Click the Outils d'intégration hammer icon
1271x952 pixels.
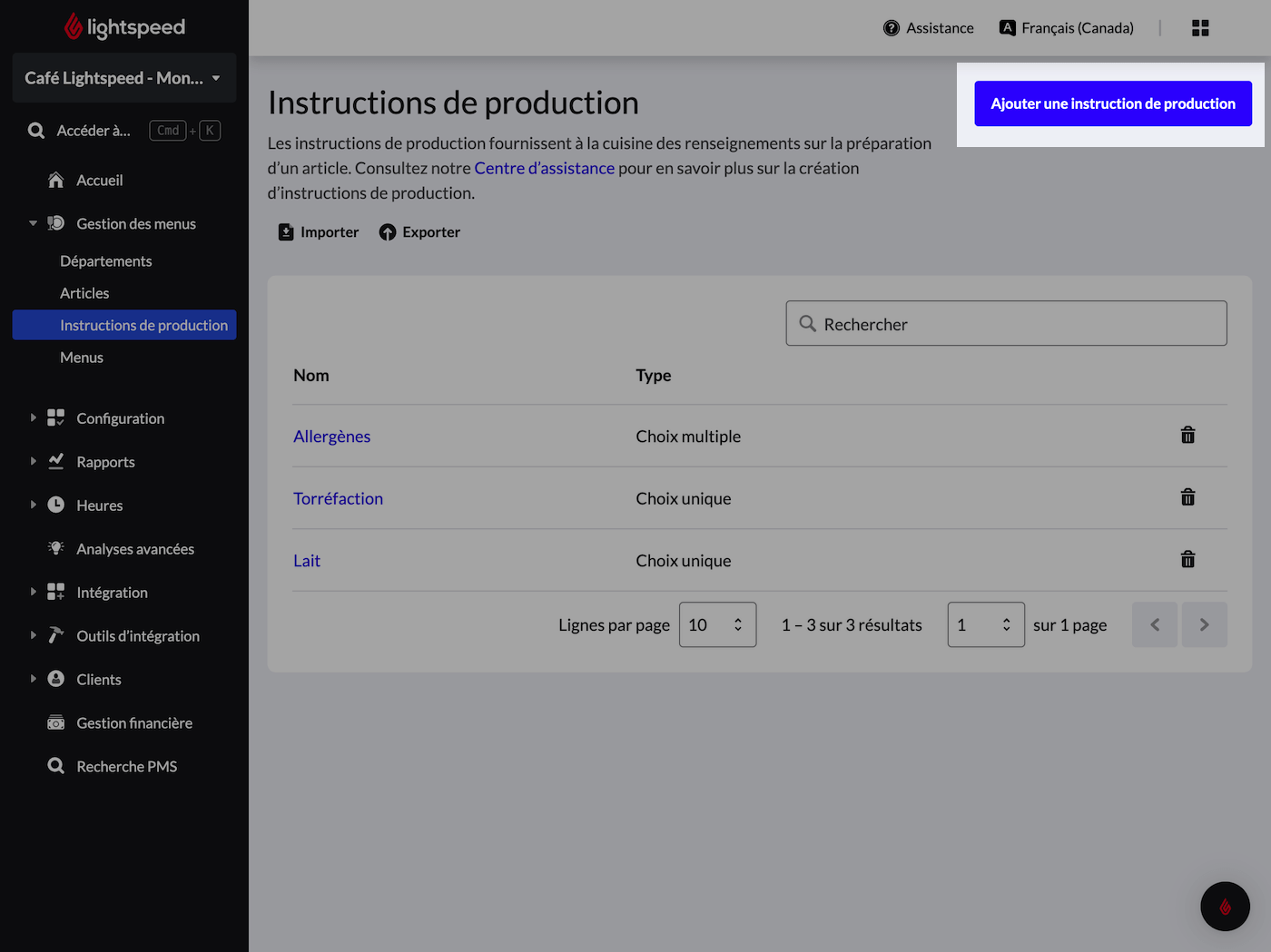(56, 635)
